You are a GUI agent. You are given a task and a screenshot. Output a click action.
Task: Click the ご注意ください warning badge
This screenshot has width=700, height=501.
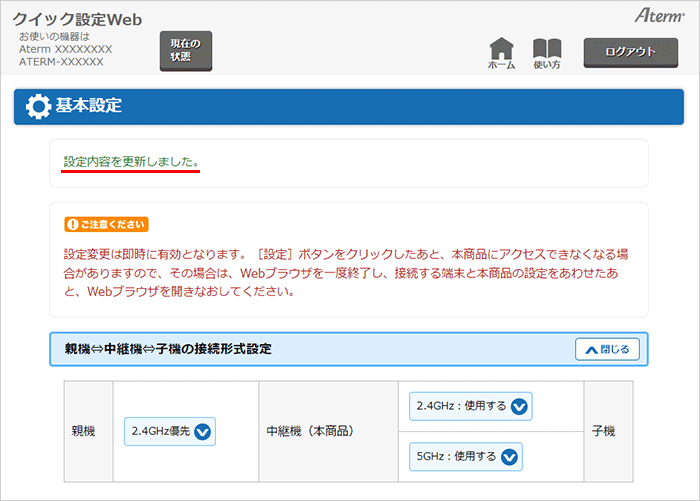click(x=106, y=224)
